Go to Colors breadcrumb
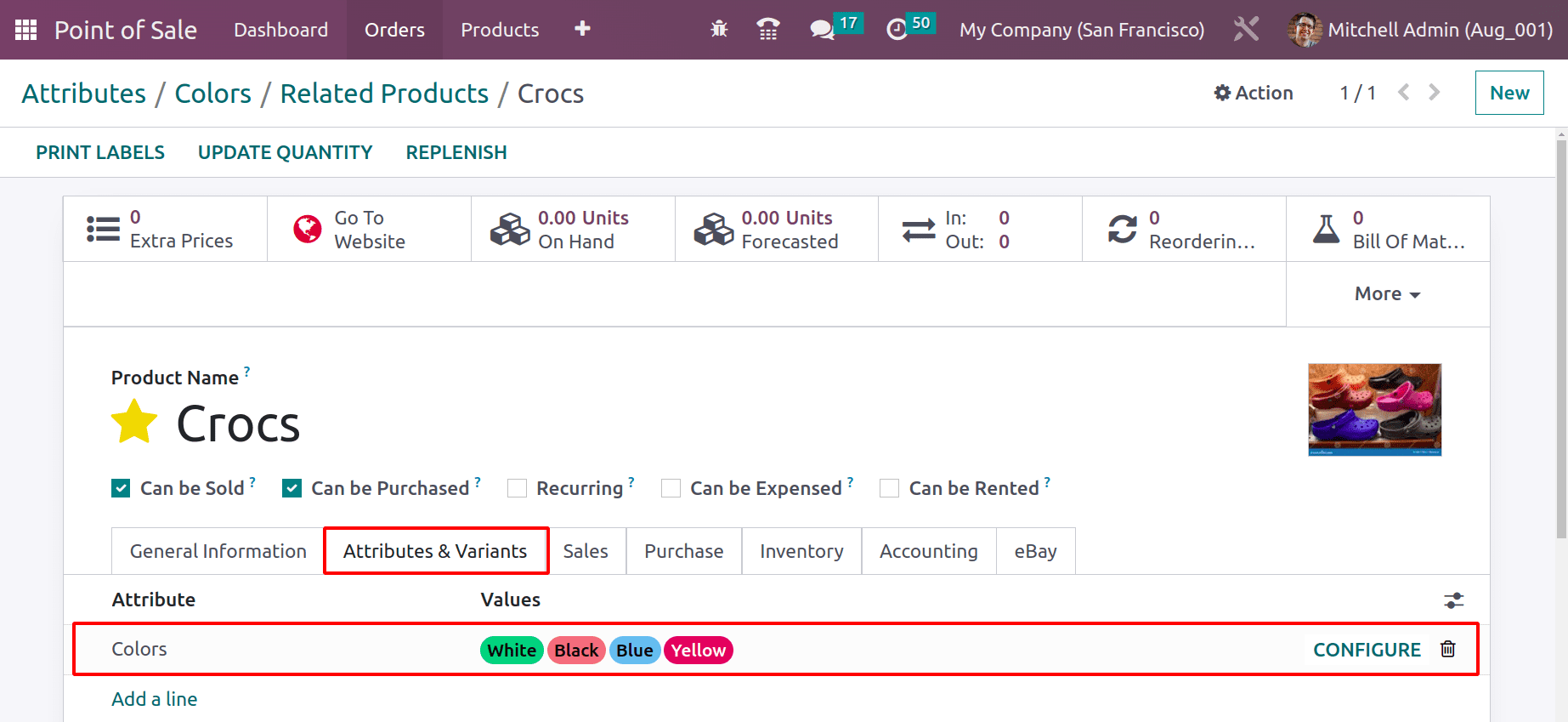This screenshot has width=1568, height=722. pos(213,94)
